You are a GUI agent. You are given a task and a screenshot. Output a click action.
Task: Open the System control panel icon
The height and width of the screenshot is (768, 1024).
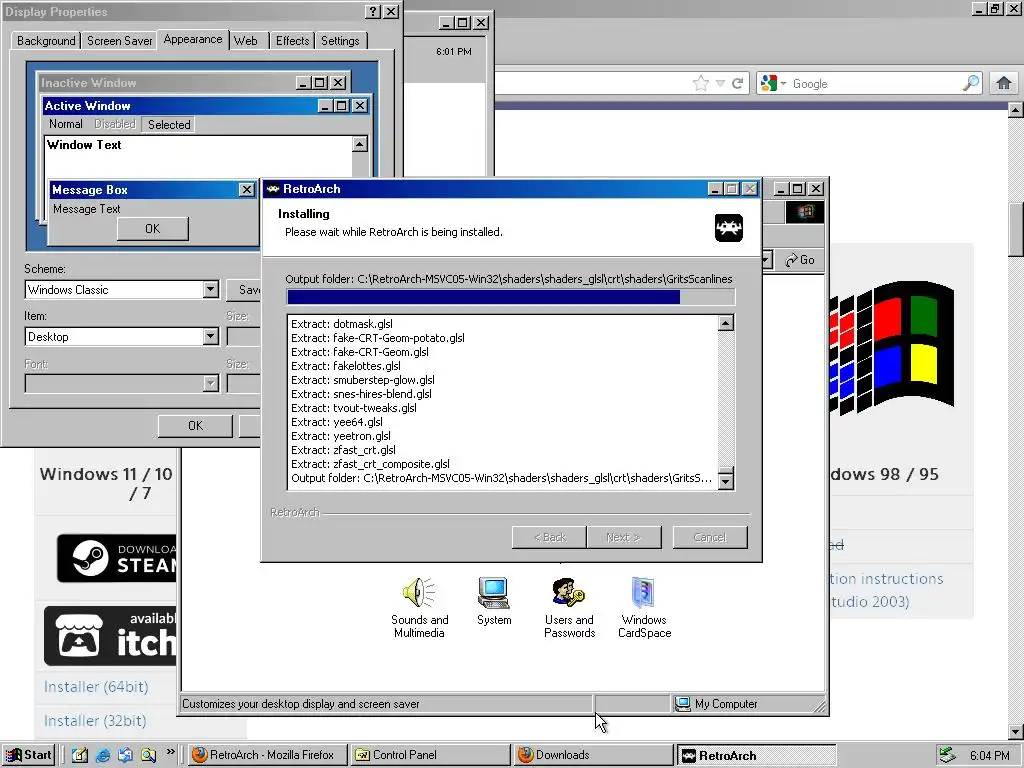point(494,592)
